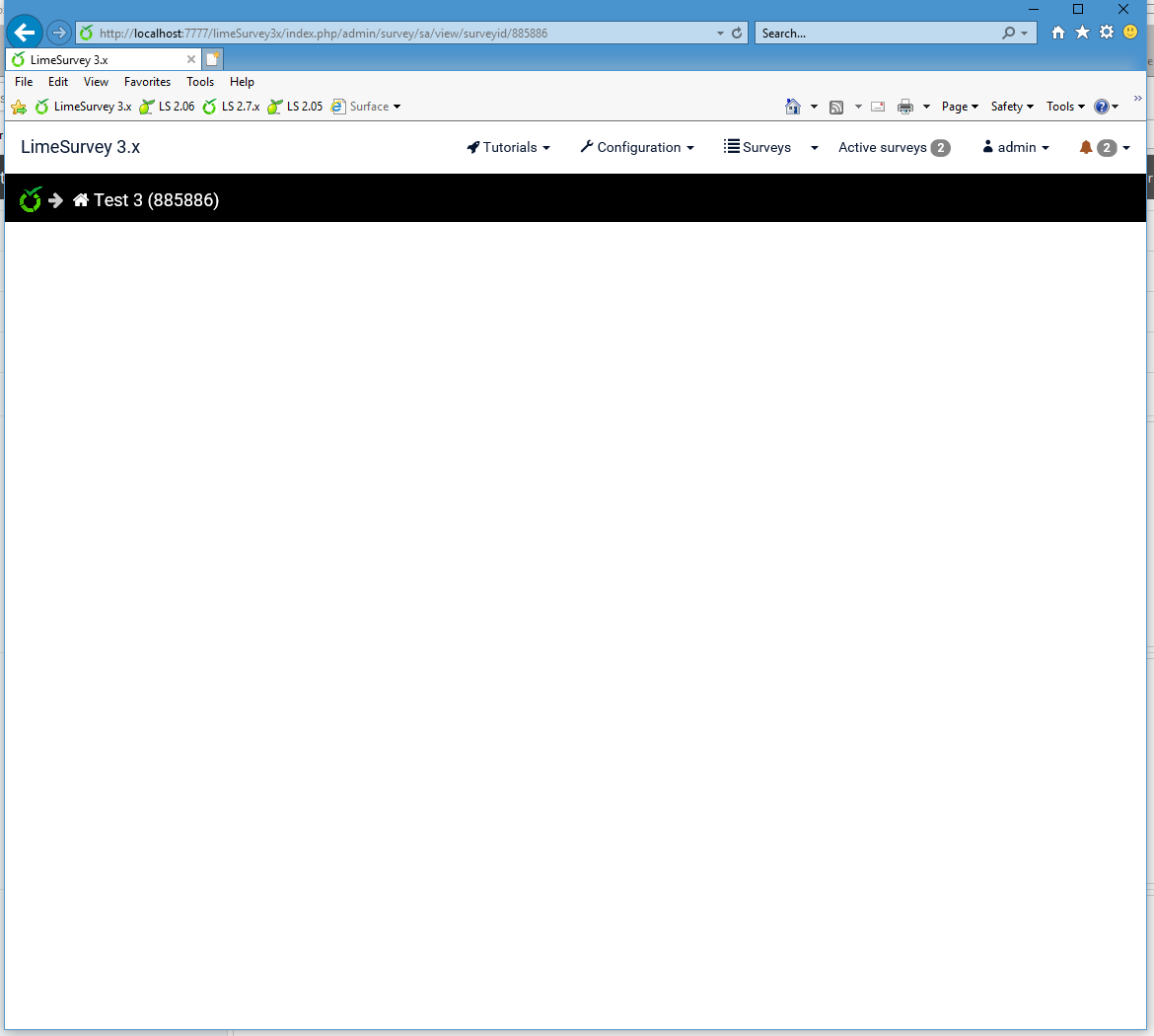Click the RSS feeds icon
The image size is (1154, 1036).
click(836, 108)
